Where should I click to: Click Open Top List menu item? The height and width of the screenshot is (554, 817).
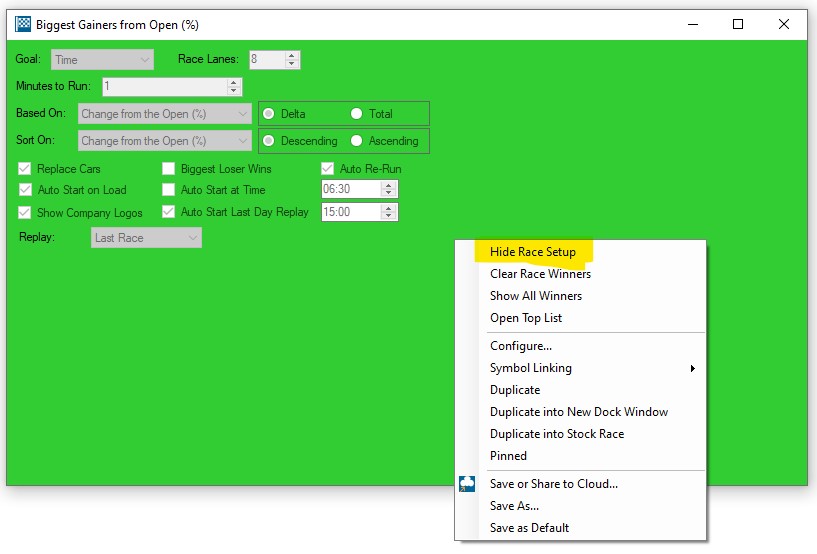tap(526, 318)
